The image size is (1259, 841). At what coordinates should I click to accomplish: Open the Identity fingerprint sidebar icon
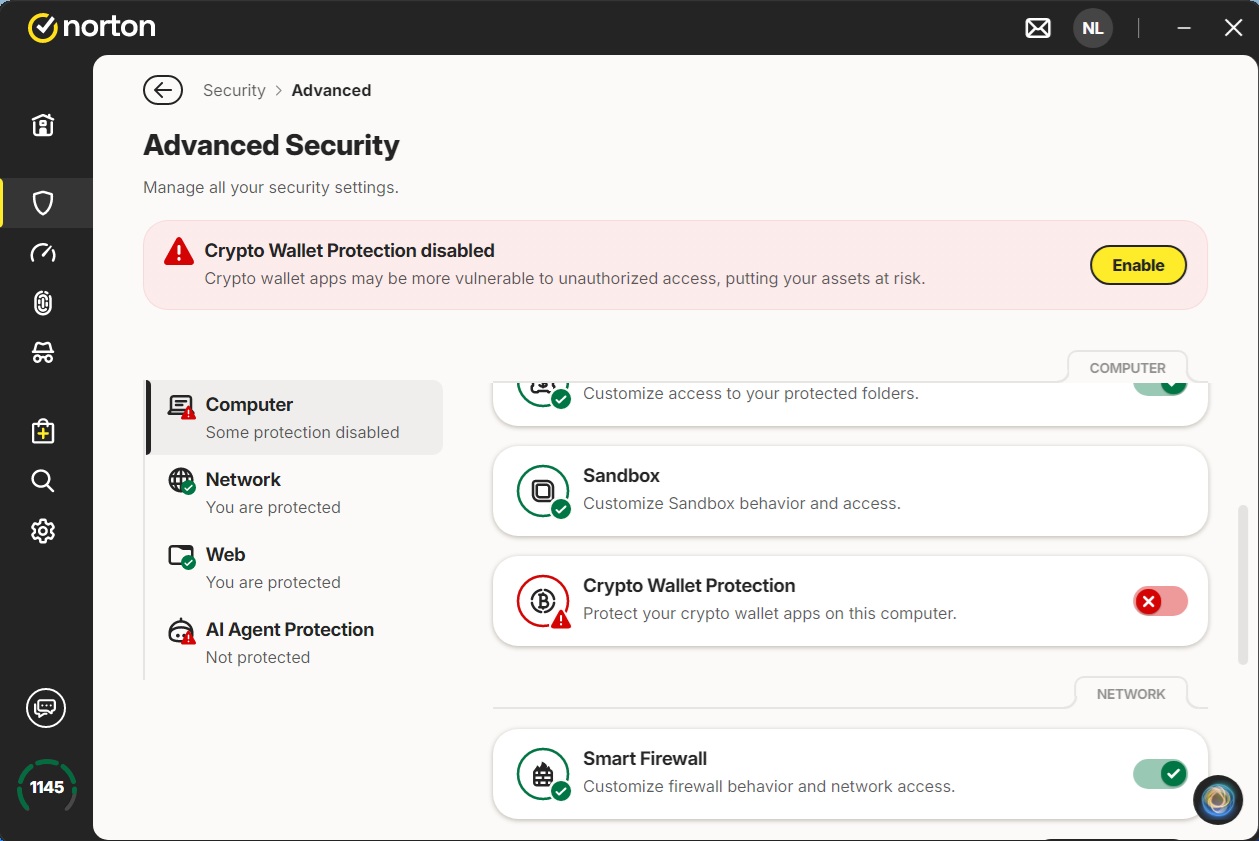[42, 303]
